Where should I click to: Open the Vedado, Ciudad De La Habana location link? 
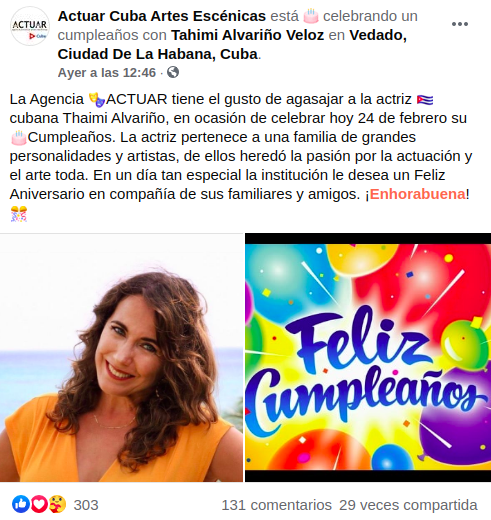[232, 44]
